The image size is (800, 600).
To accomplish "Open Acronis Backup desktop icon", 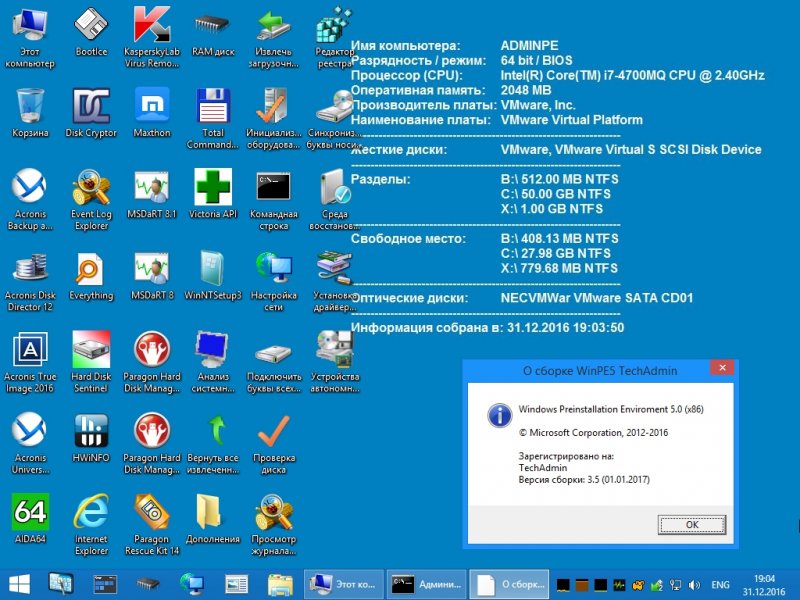I will click(x=30, y=199).
